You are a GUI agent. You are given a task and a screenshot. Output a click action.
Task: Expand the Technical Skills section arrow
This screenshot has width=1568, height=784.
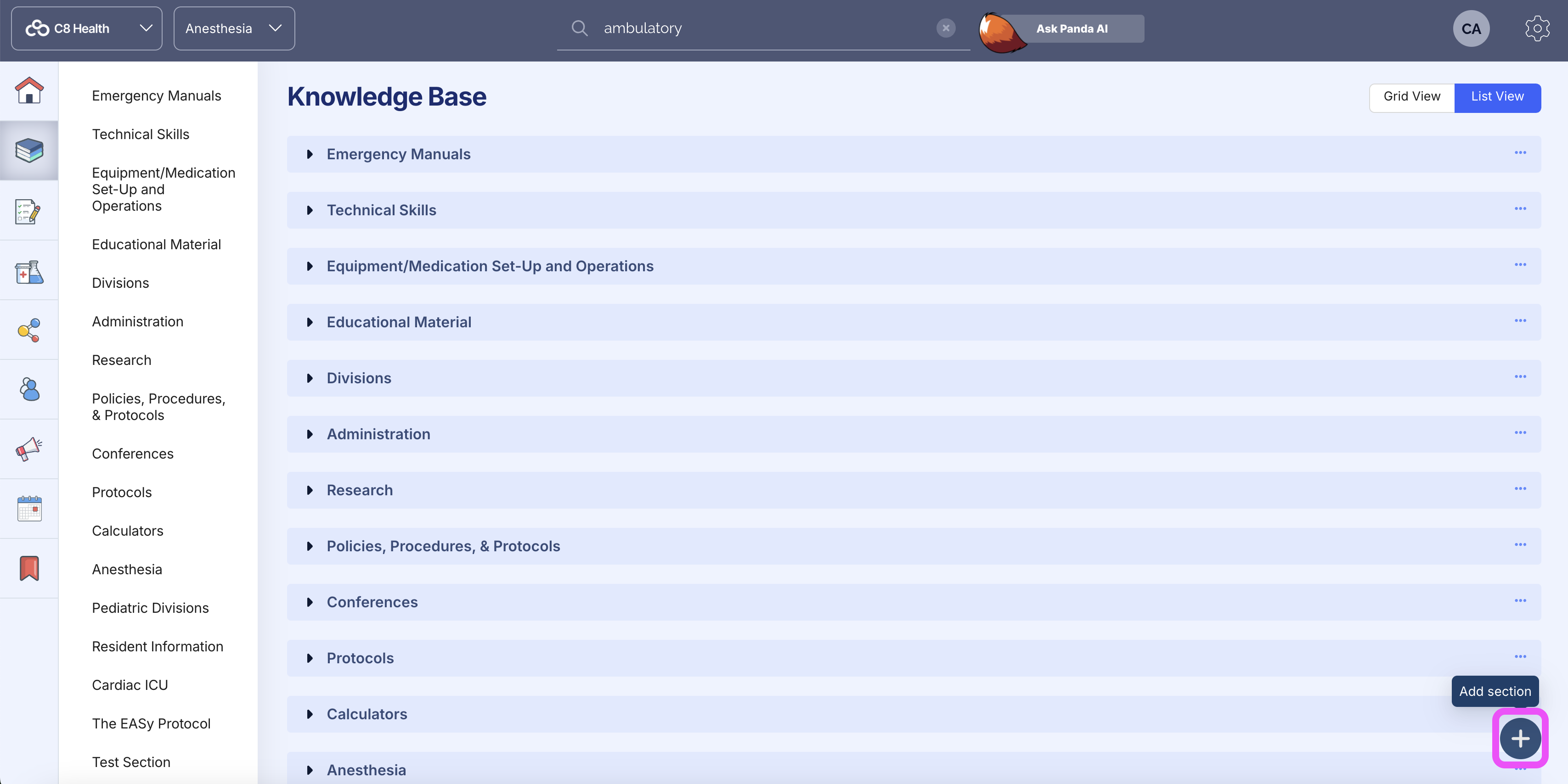pyautogui.click(x=310, y=210)
